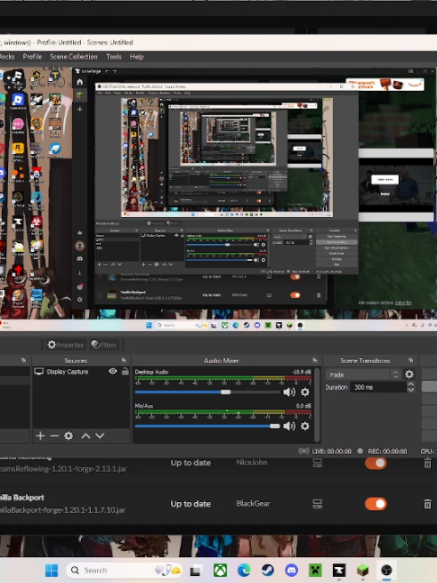Viewport: 437px width, 583px height.
Task: Move source down with arrow icon
Action: pyautogui.click(x=100, y=436)
